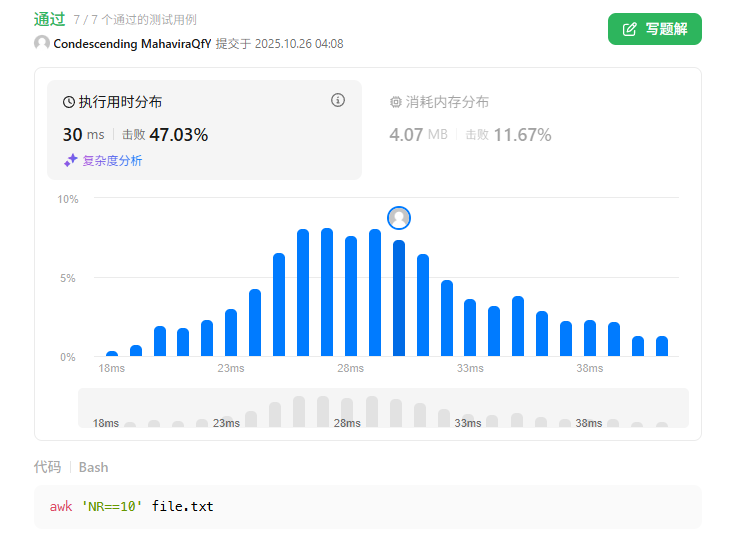This screenshot has height=539, width=751.
Task: Open the Condescending MahaviraQfY profile link
Action: point(132,44)
